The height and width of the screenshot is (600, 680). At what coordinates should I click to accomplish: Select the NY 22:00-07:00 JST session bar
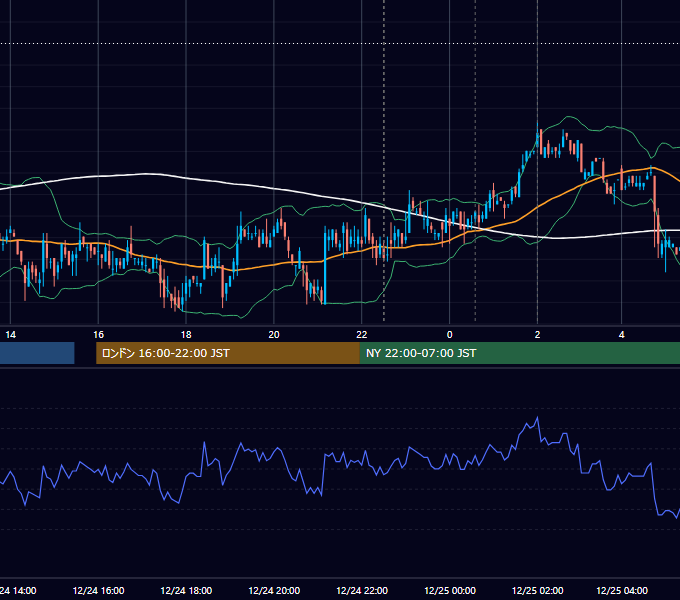click(520, 353)
